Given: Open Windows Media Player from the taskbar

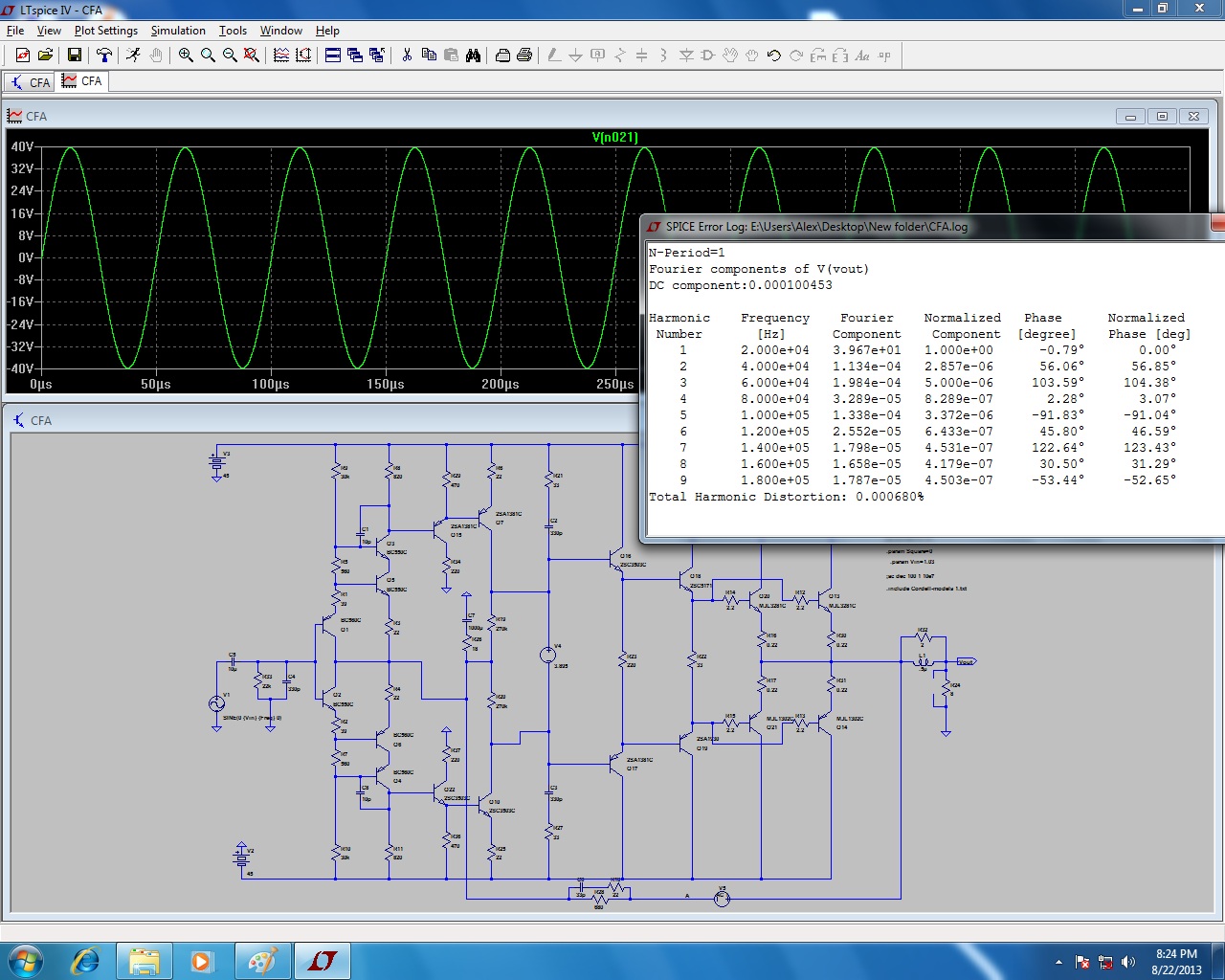Looking at the screenshot, I should point(202,961).
